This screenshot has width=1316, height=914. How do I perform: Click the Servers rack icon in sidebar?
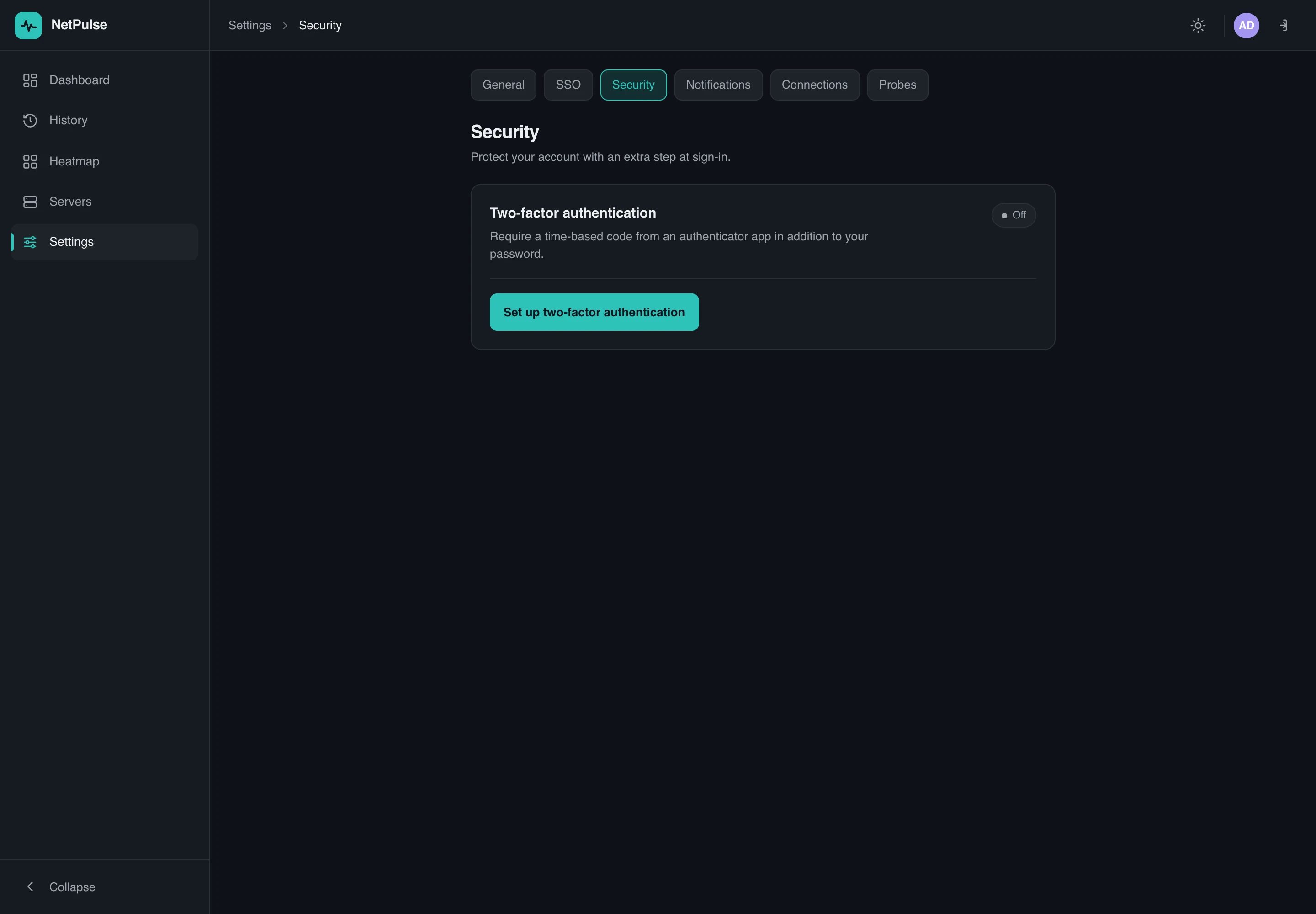pyautogui.click(x=30, y=202)
